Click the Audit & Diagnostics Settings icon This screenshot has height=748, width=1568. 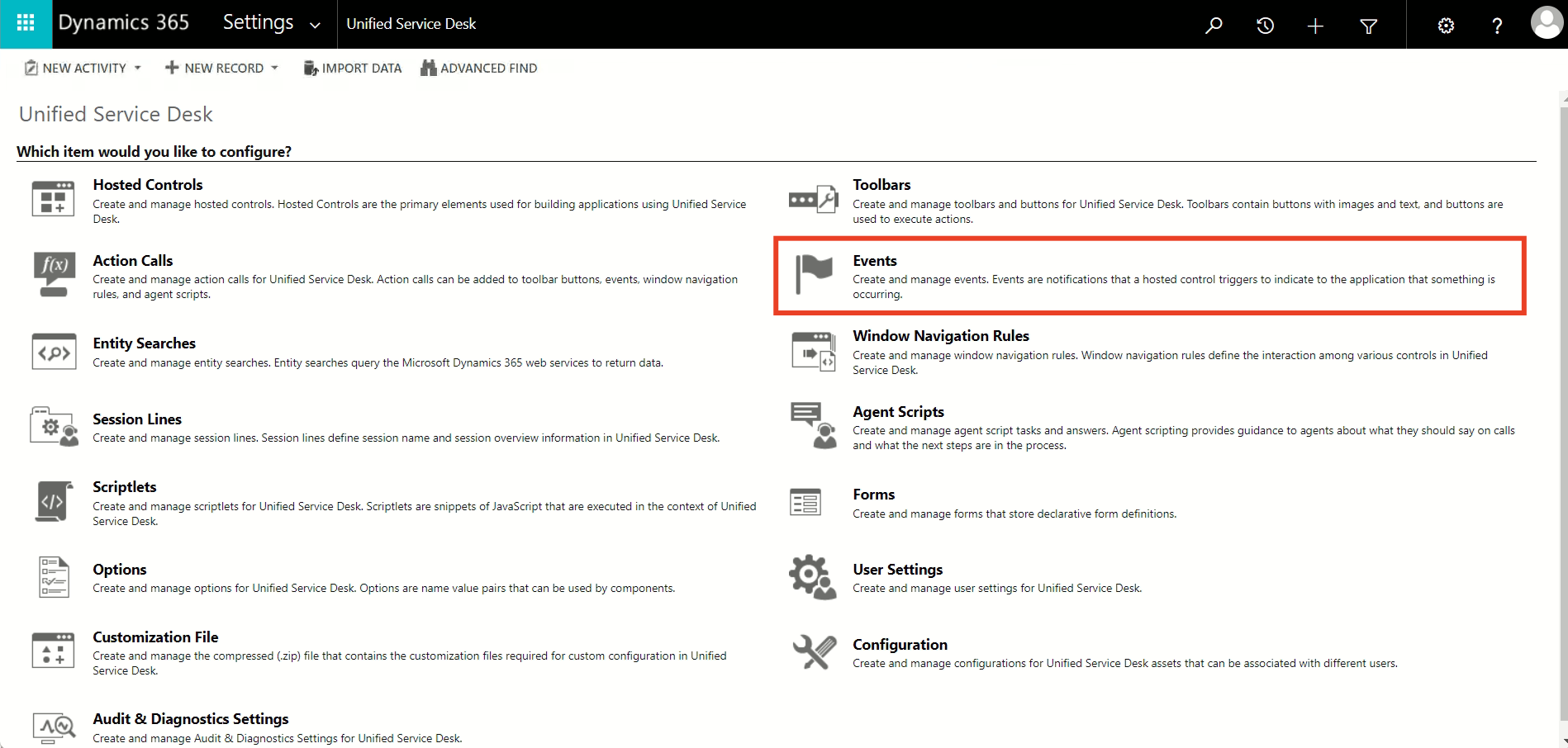(x=54, y=727)
